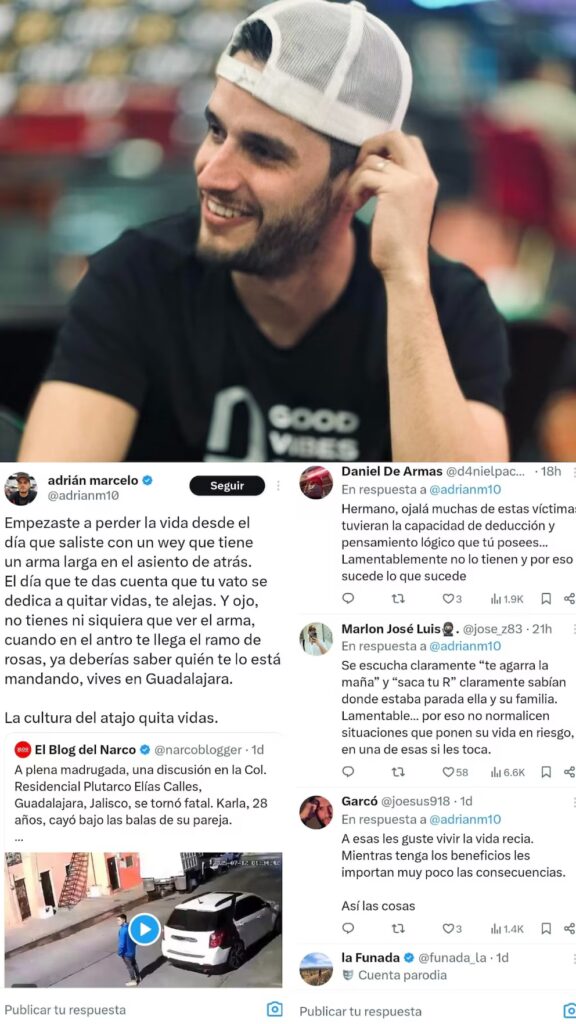576x1024 pixels.
Task: View analytics for Marlon's 6.6K views tweet
Action: click(507, 772)
